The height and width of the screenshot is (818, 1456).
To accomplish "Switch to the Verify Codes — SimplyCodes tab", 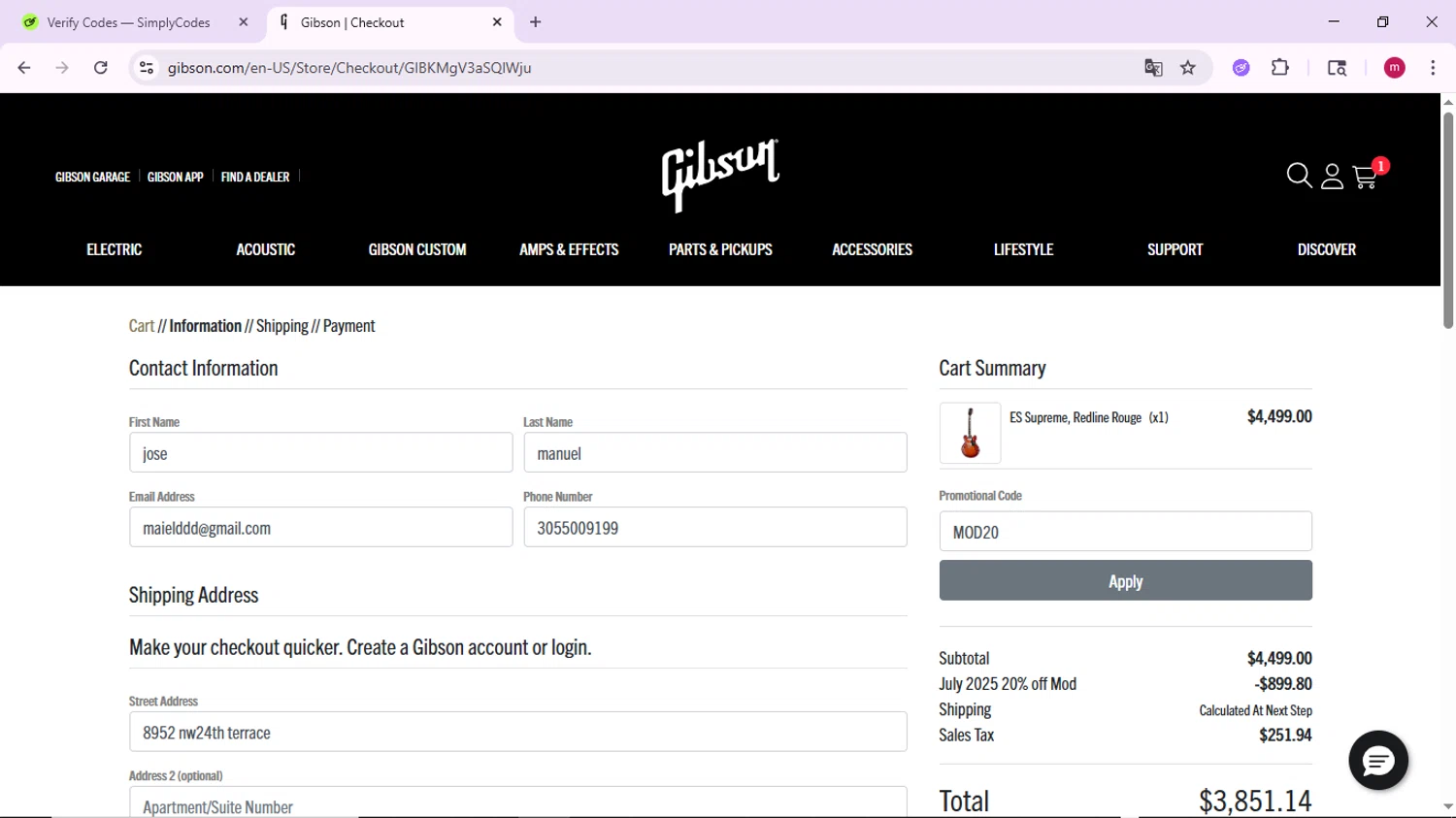I will tap(128, 22).
